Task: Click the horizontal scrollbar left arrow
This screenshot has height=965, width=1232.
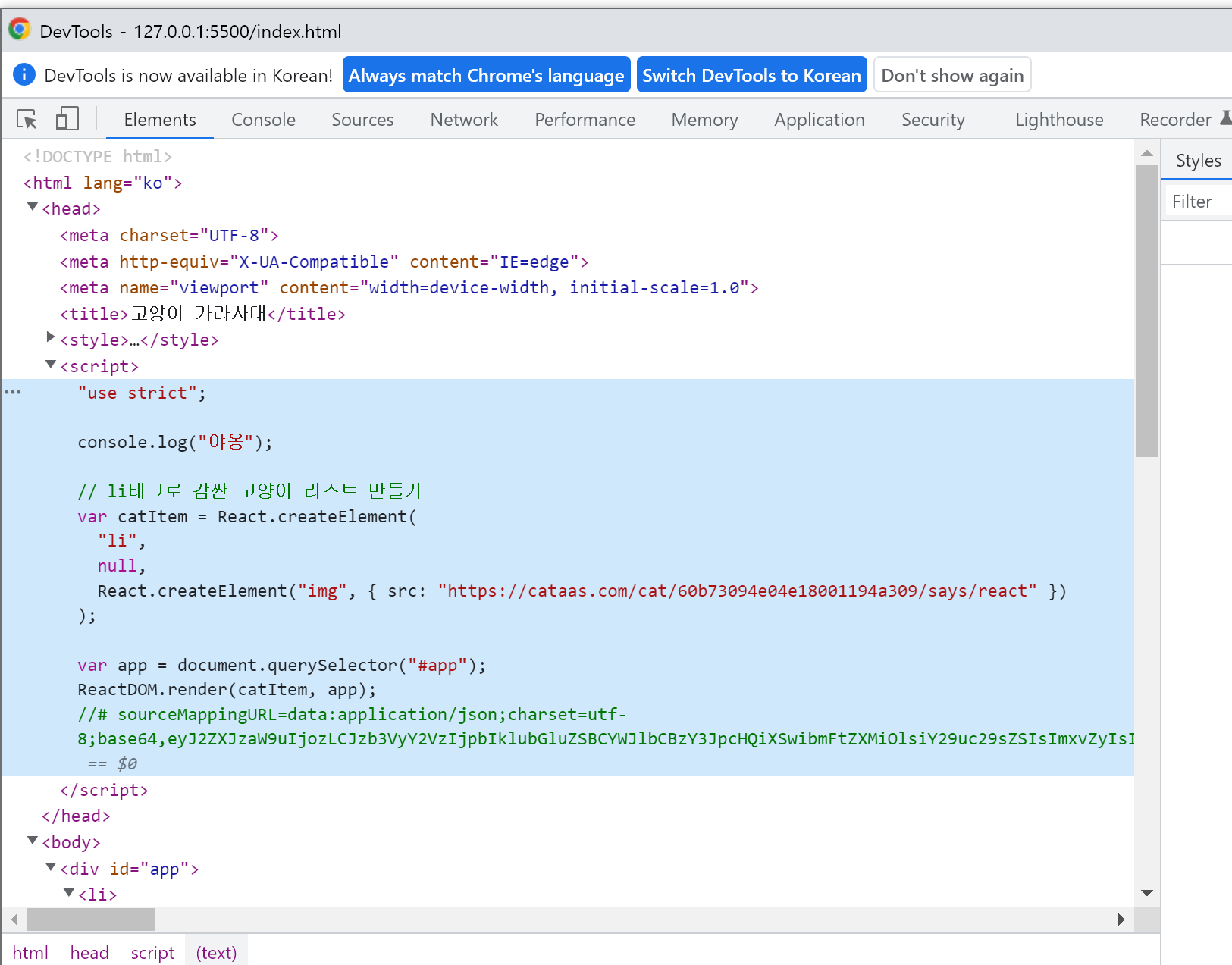Action: click(x=14, y=920)
